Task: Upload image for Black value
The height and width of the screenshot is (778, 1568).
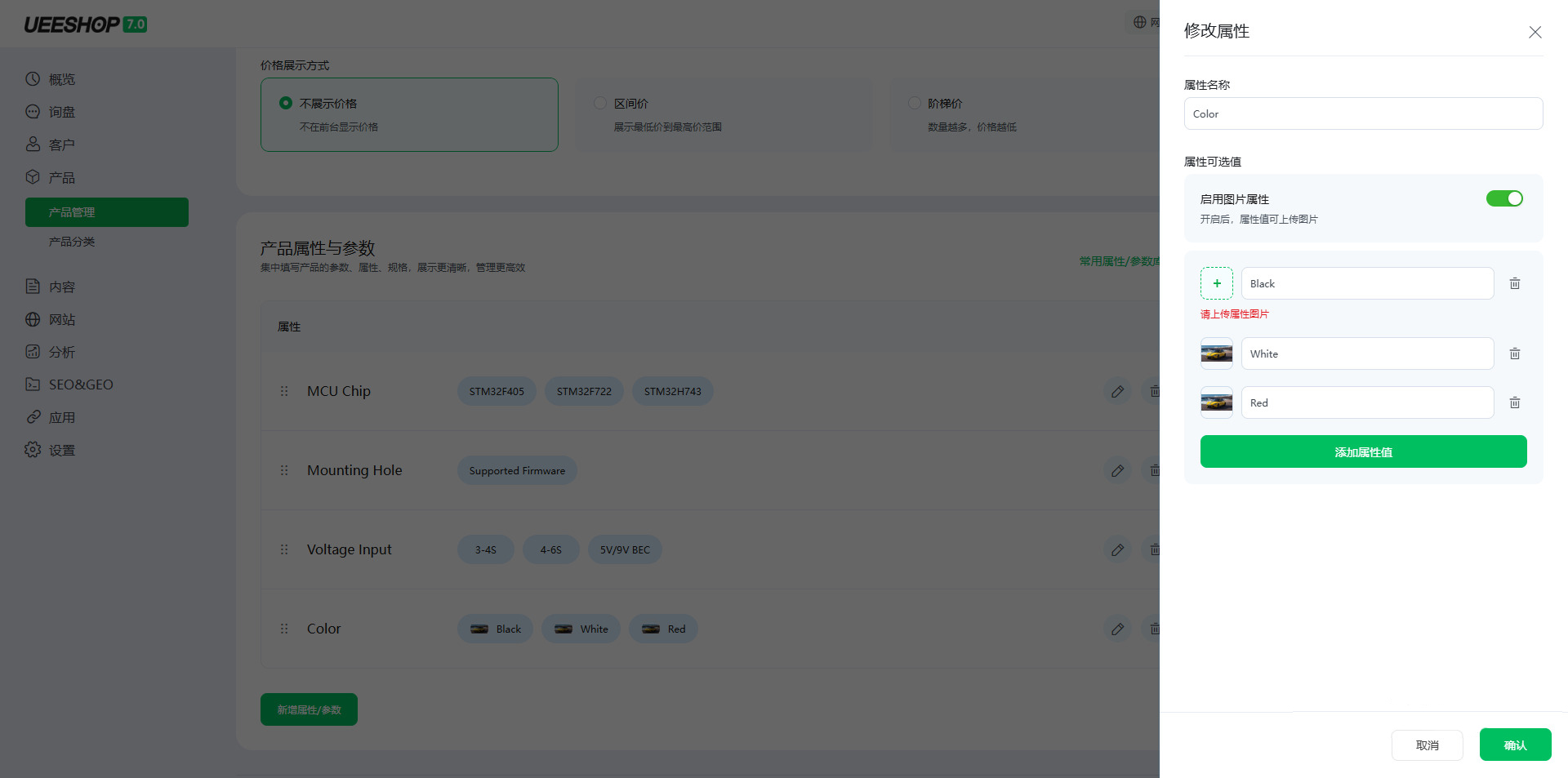Action: coord(1217,283)
